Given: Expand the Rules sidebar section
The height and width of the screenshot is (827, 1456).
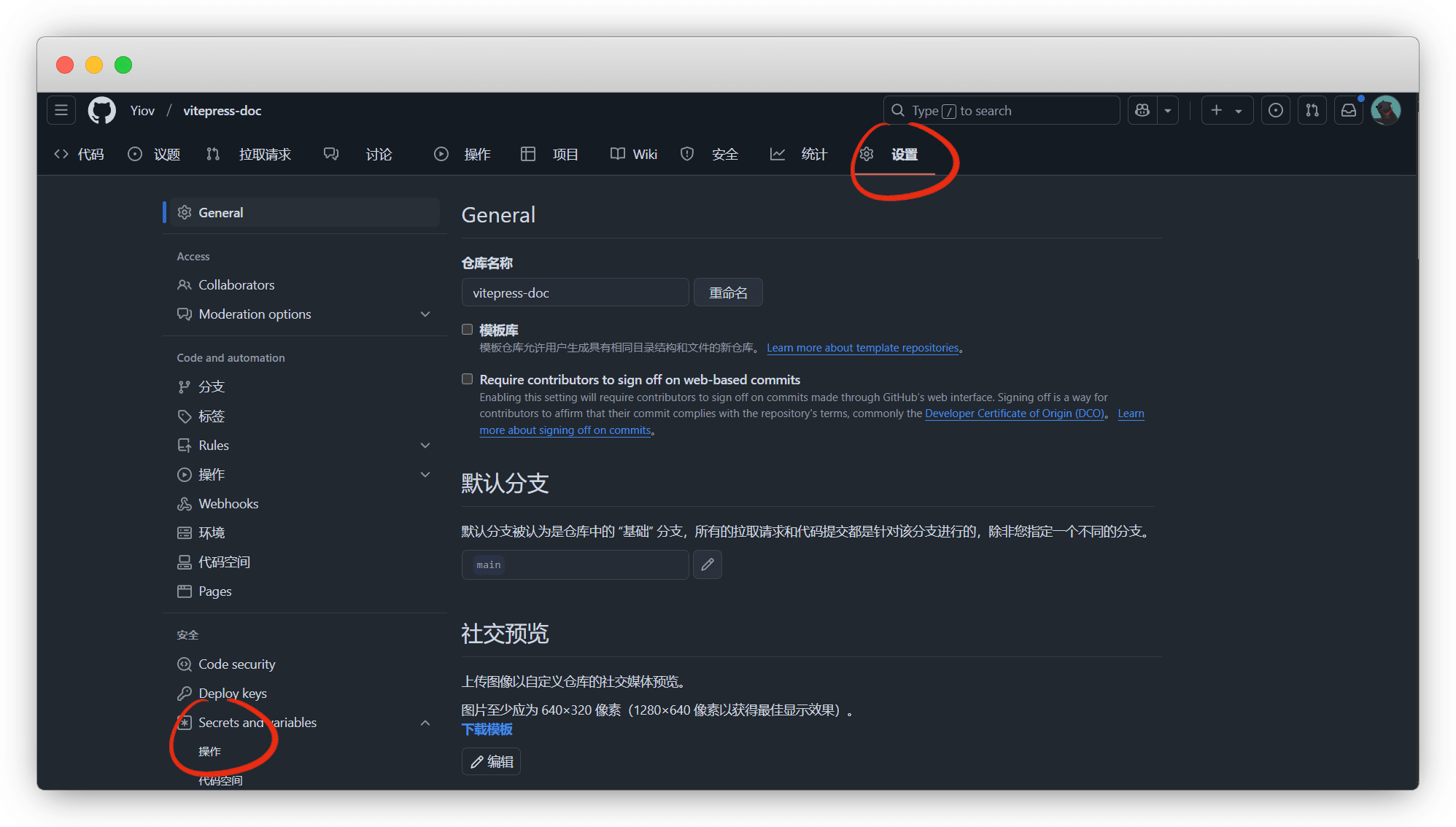Looking at the screenshot, I should (x=425, y=446).
